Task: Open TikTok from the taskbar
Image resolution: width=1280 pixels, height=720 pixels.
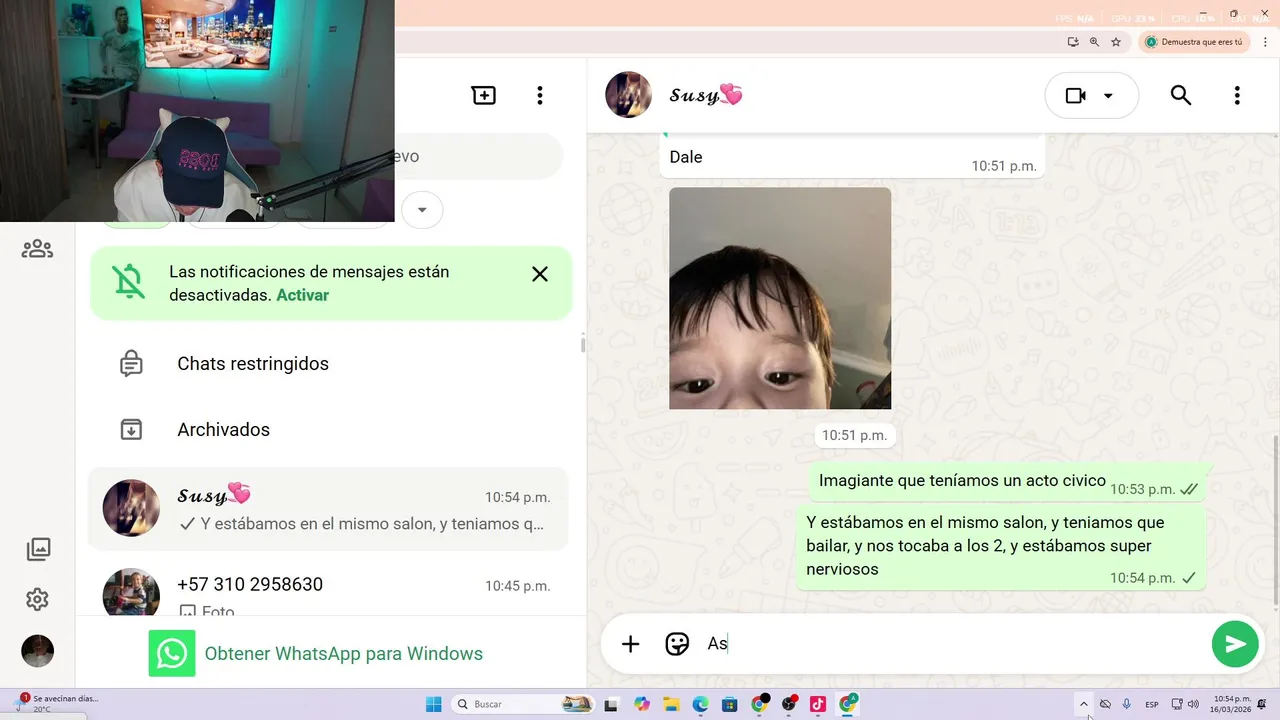Action: pyautogui.click(x=817, y=704)
